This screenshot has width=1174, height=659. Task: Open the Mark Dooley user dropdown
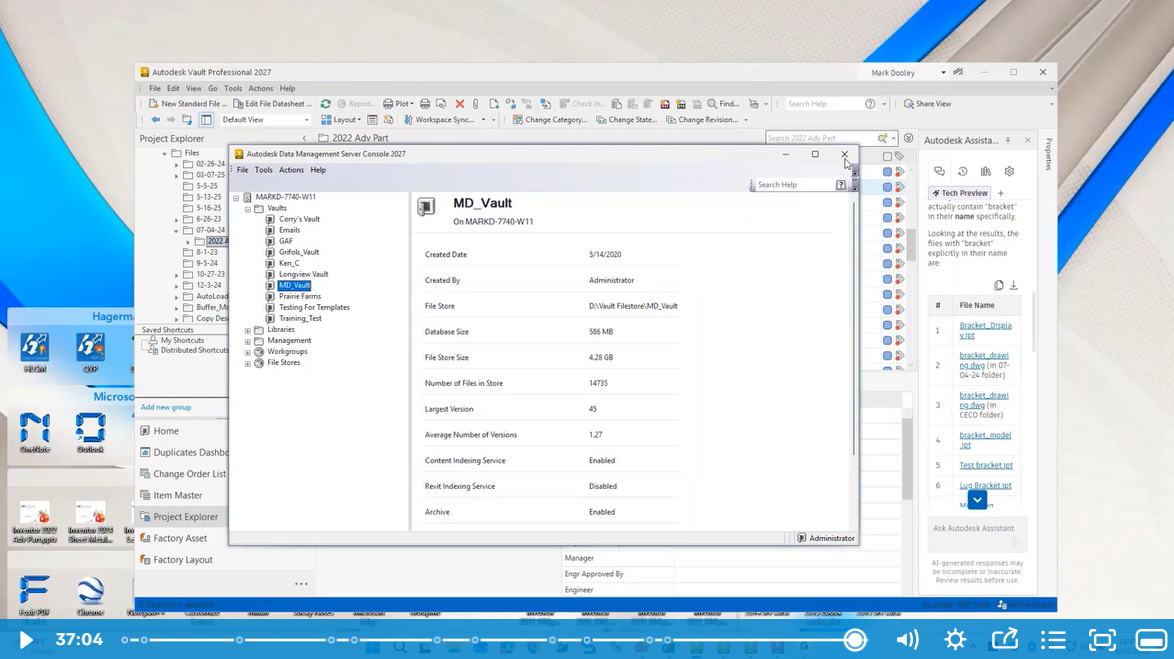(x=943, y=73)
